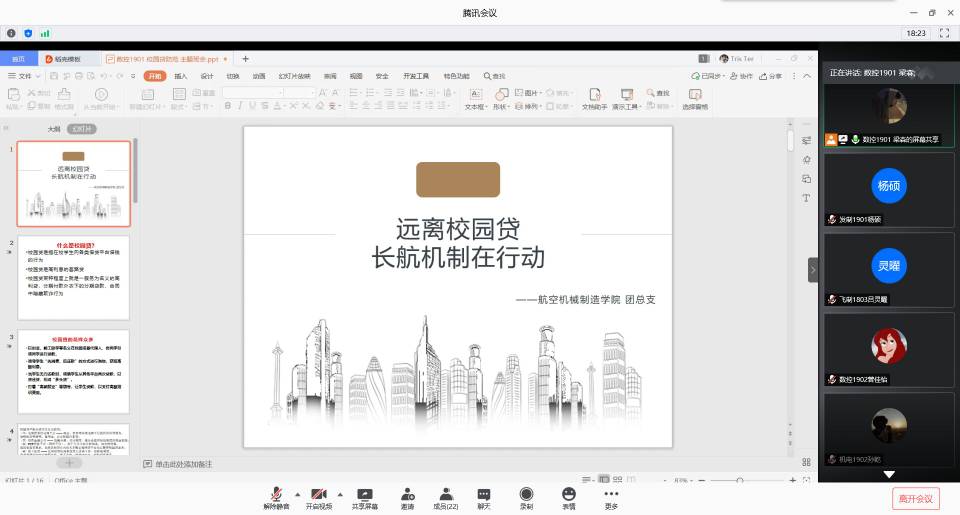Viewport: 960px width, 515px height.
Task: Open the 设计 ribbon tab
Action: 207,76
